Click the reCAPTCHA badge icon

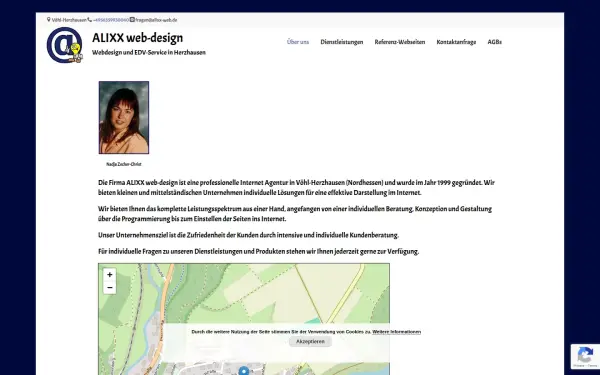585,356
